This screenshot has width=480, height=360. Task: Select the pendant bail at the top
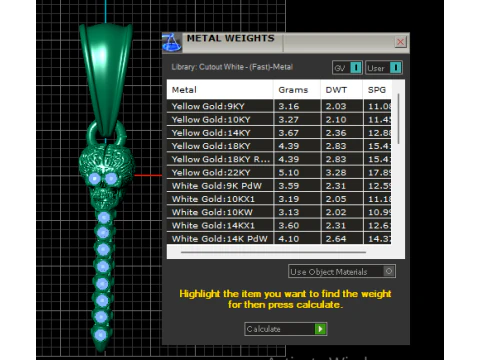point(106,80)
